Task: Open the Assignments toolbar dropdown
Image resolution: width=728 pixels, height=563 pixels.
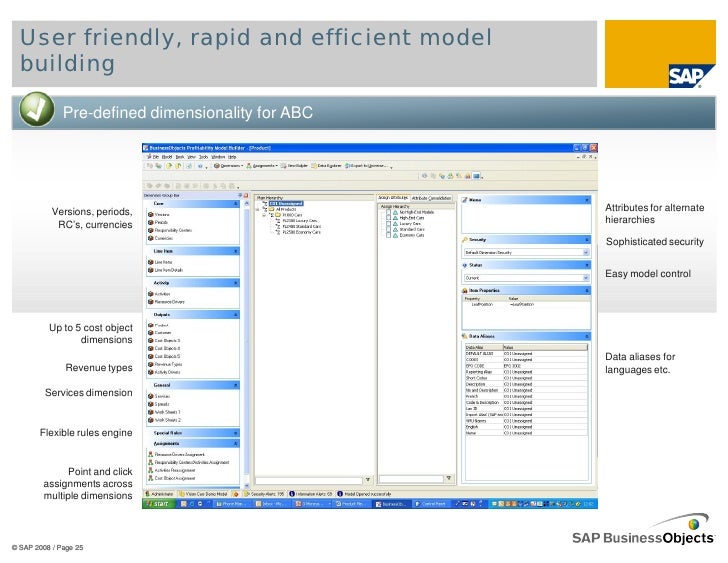Action: (262, 166)
